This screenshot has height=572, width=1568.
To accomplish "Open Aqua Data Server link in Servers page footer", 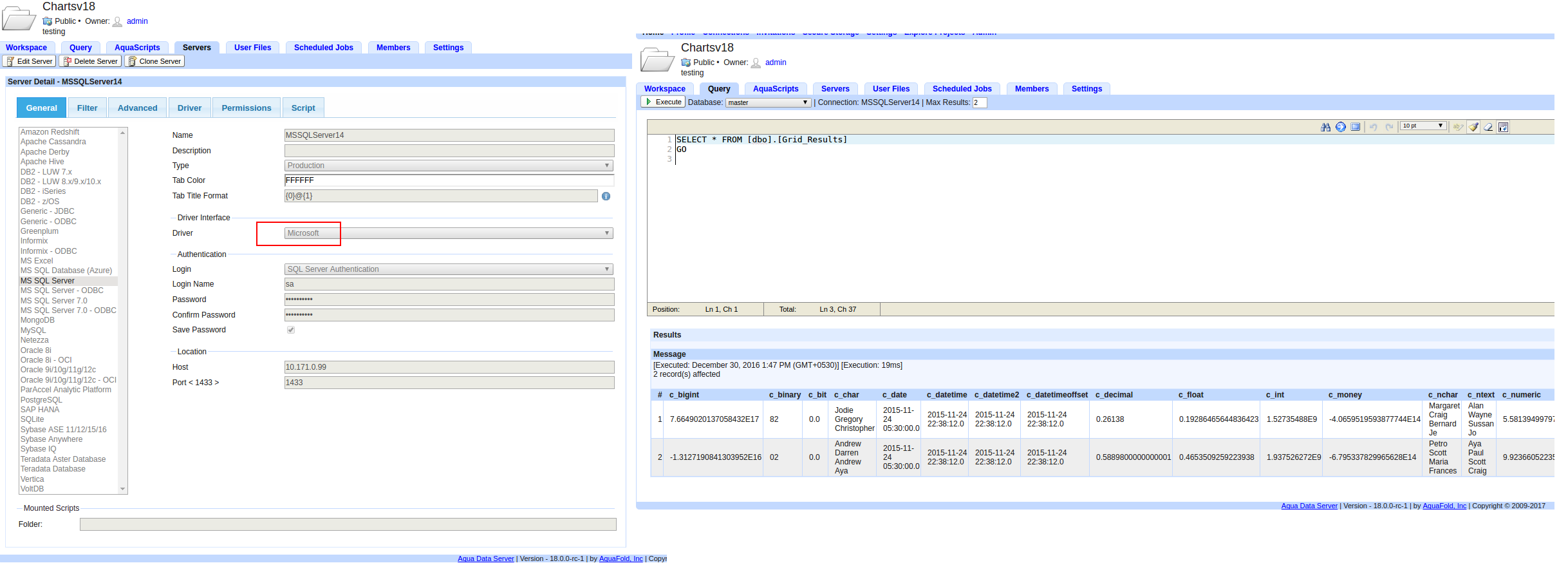I will click(x=486, y=559).
